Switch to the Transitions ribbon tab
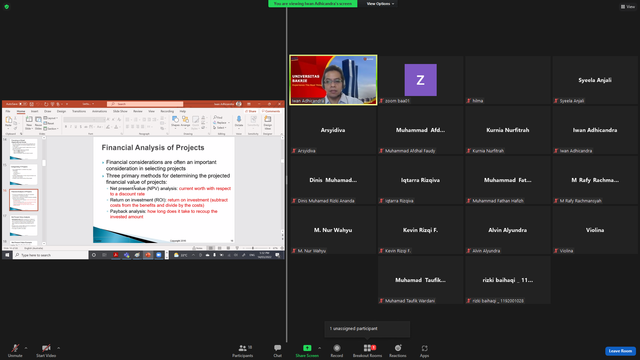The width and height of the screenshot is (640, 360). pos(79,111)
